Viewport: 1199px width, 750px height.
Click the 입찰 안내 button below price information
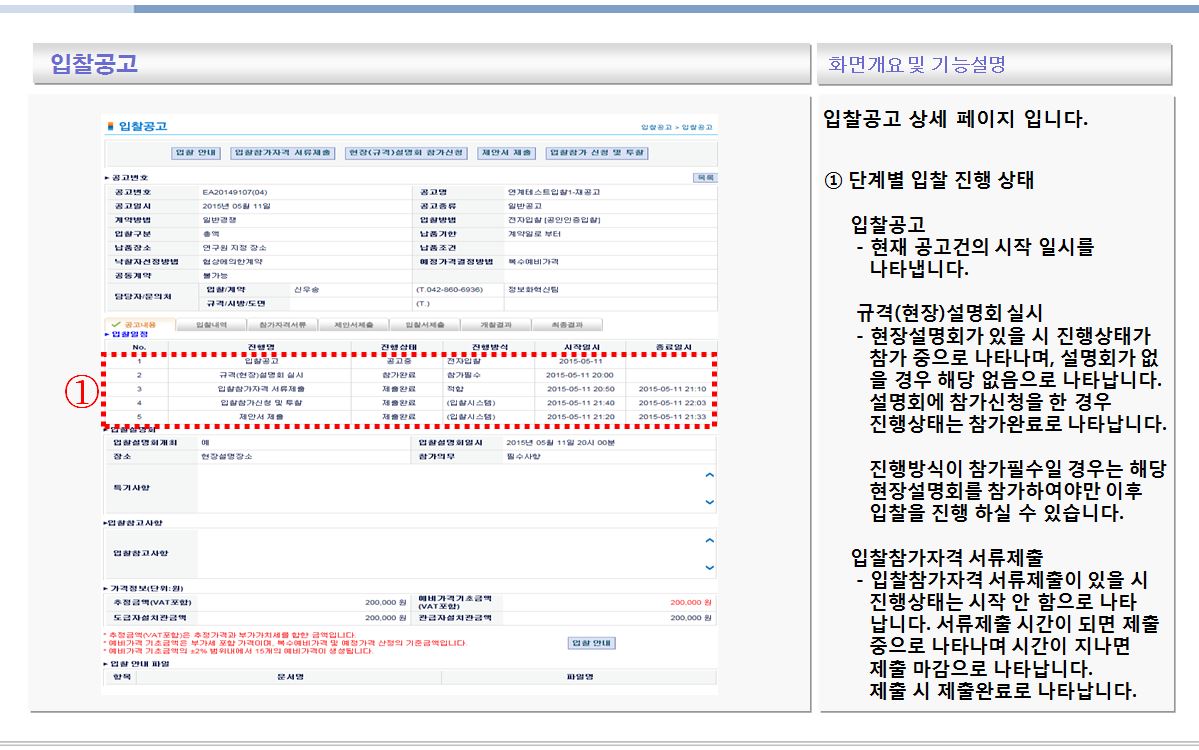pos(592,643)
